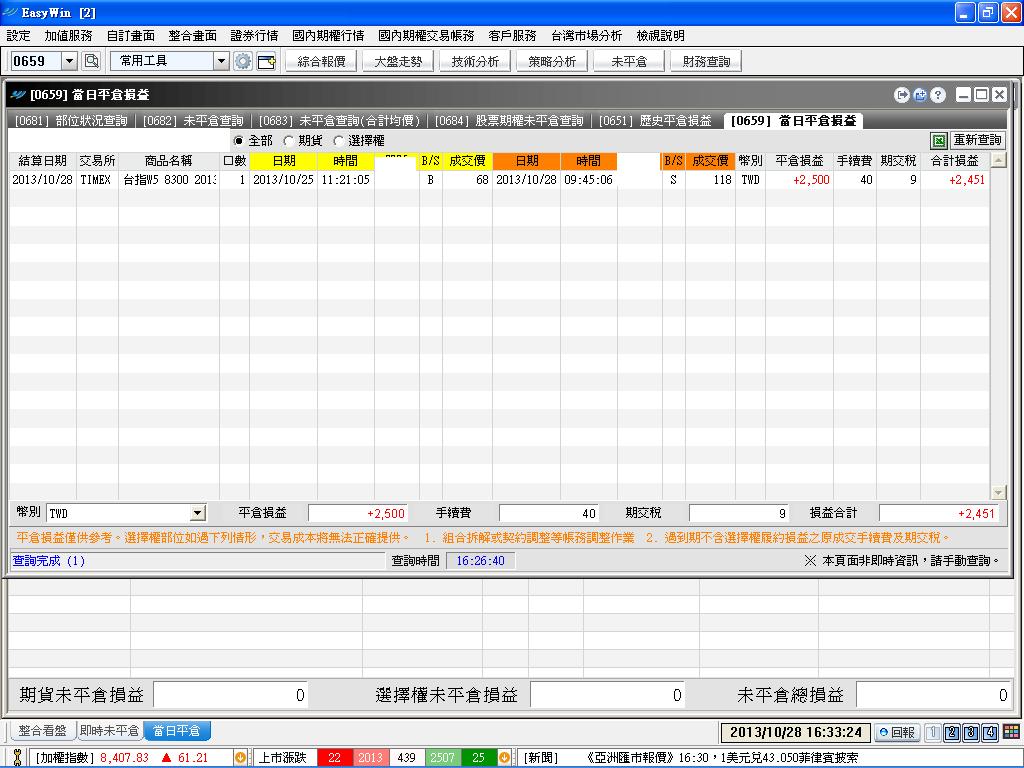Open the colored grid layout icon
The image size is (1024, 768).
pyautogui.click(x=1011, y=732)
